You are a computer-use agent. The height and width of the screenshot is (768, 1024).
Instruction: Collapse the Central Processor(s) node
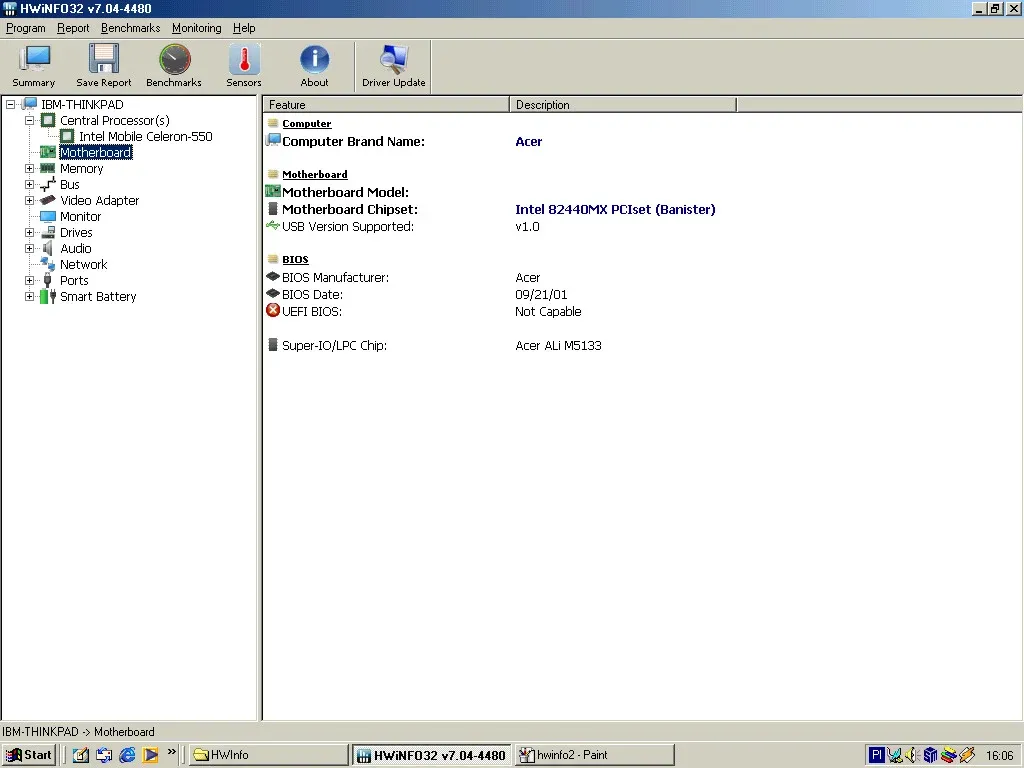[29, 120]
